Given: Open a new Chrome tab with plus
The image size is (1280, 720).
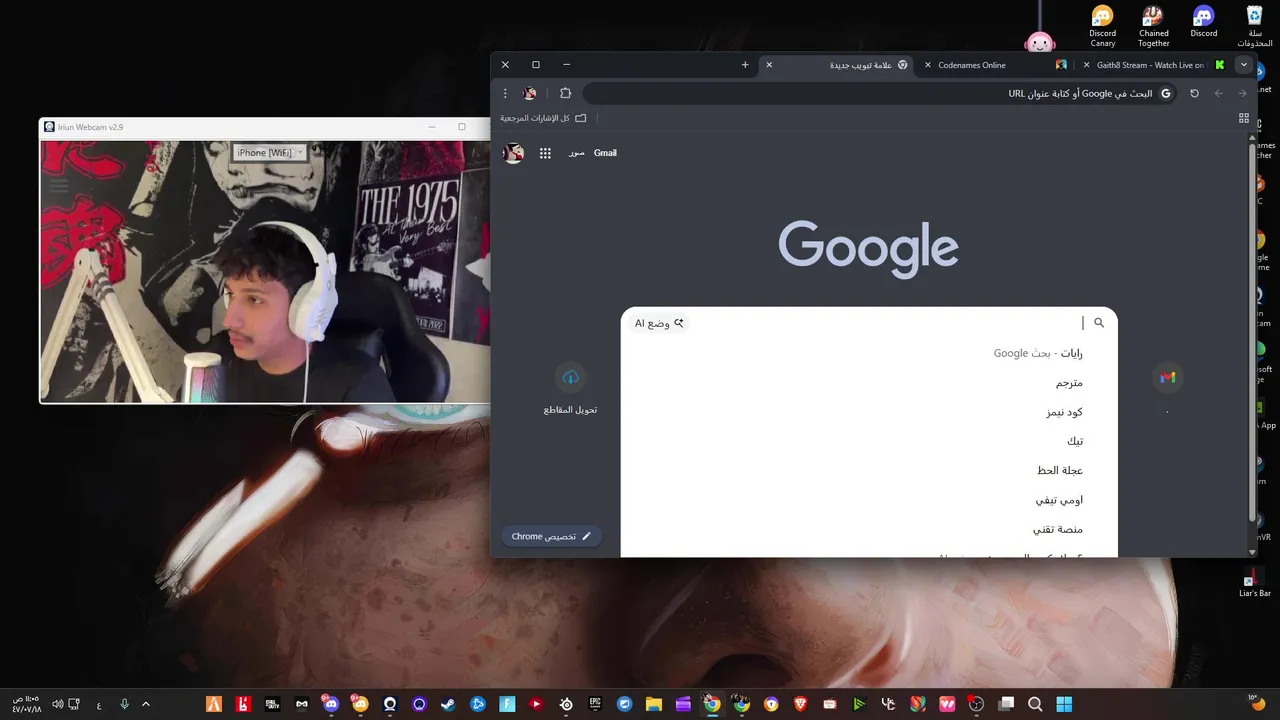Looking at the screenshot, I should (x=745, y=65).
